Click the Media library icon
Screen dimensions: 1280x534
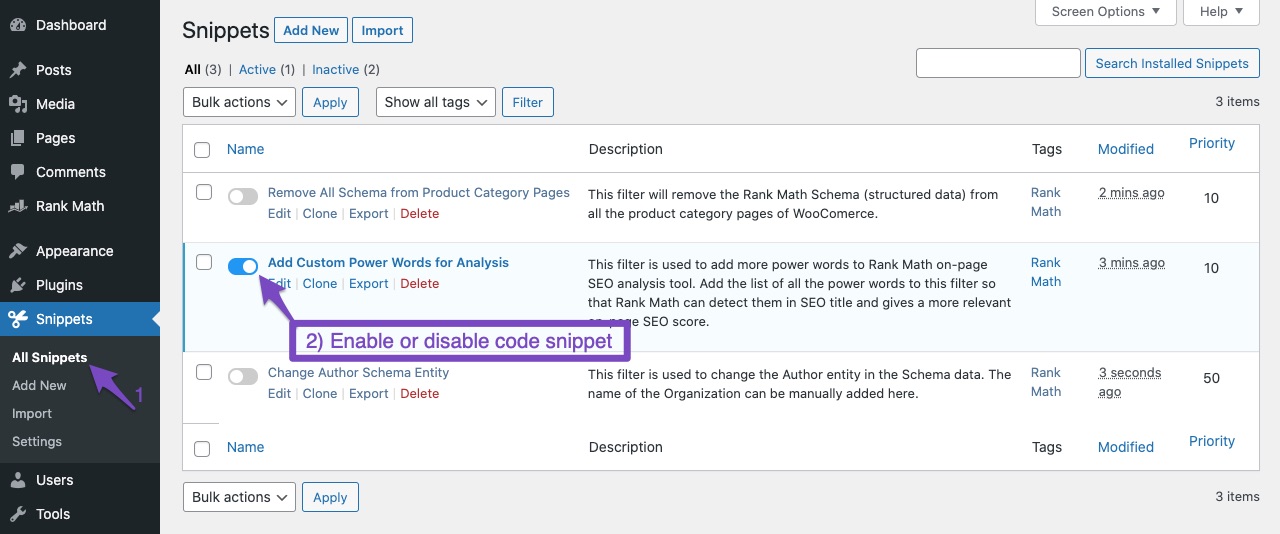click(x=18, y=104)
